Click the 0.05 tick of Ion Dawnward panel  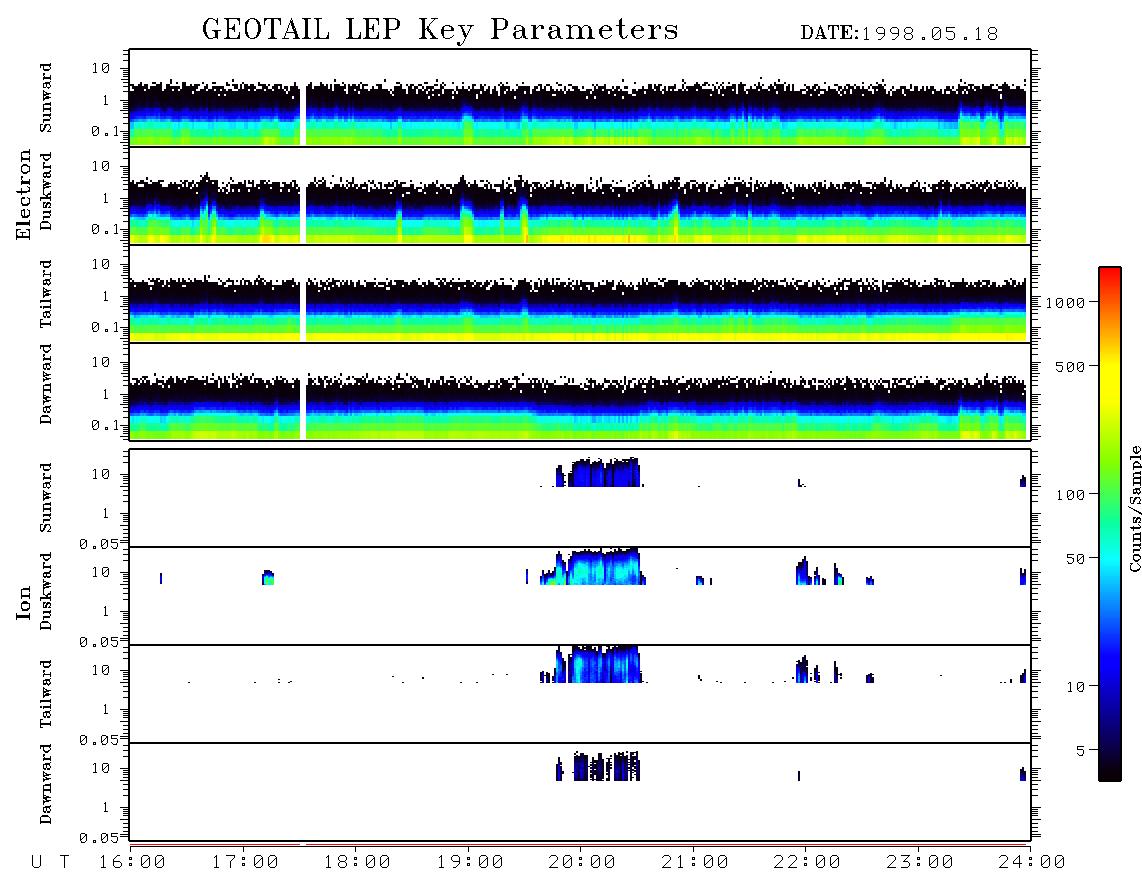coord(98,838)
